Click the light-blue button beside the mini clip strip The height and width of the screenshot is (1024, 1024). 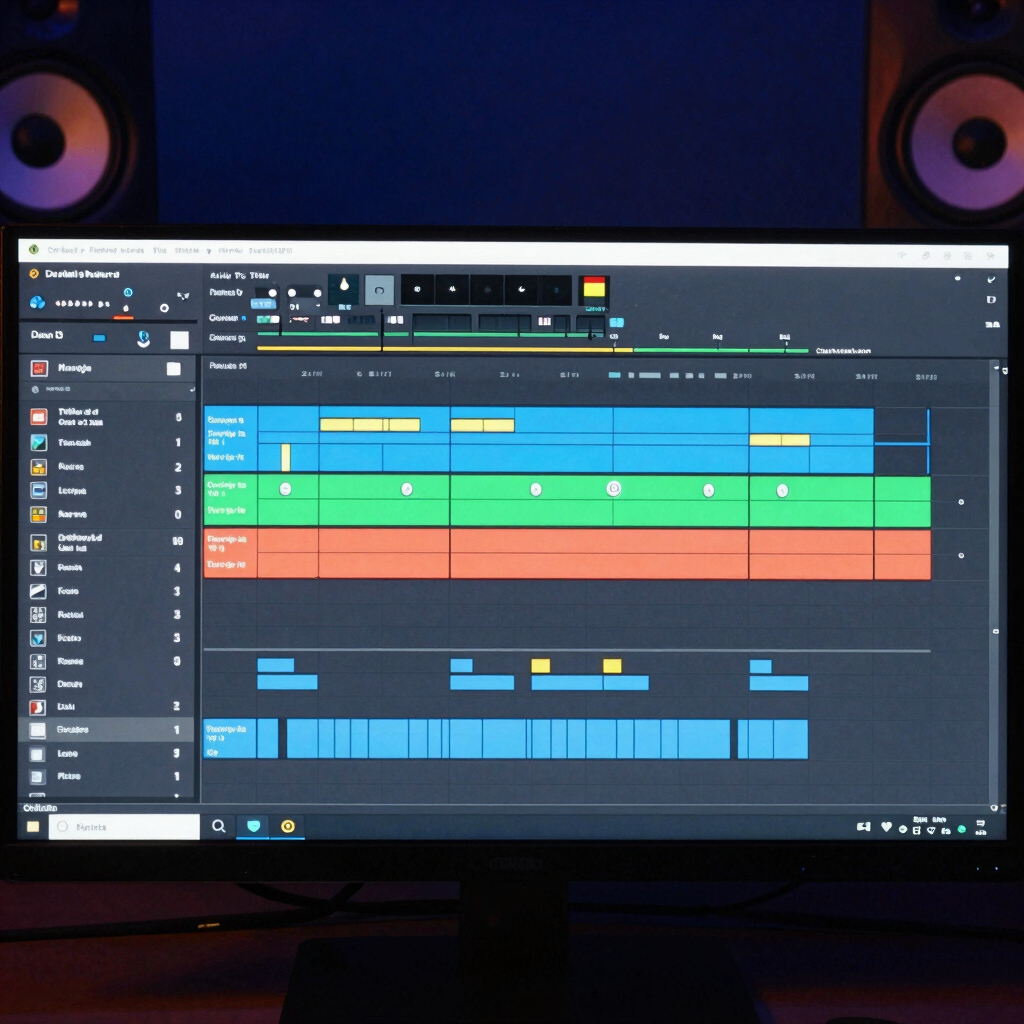click(x=616, y=323)
